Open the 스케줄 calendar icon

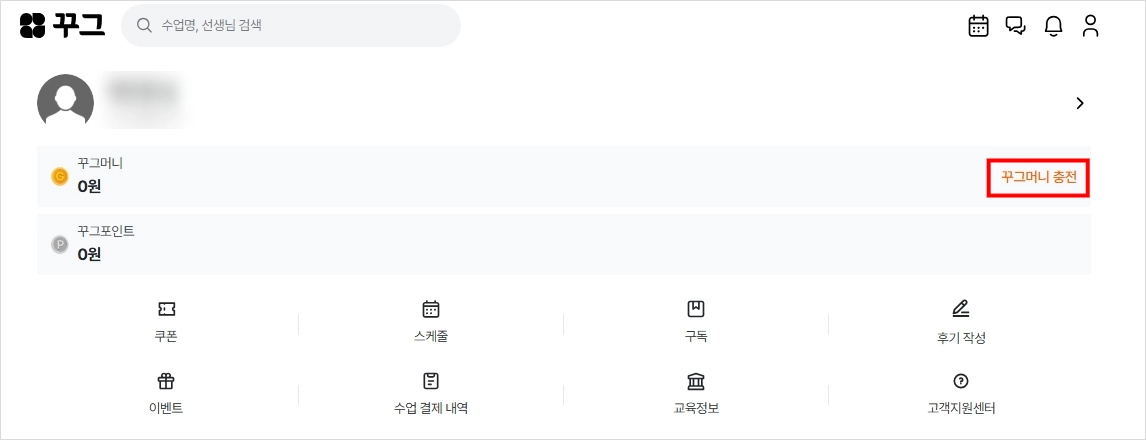[x=431, y=309]
